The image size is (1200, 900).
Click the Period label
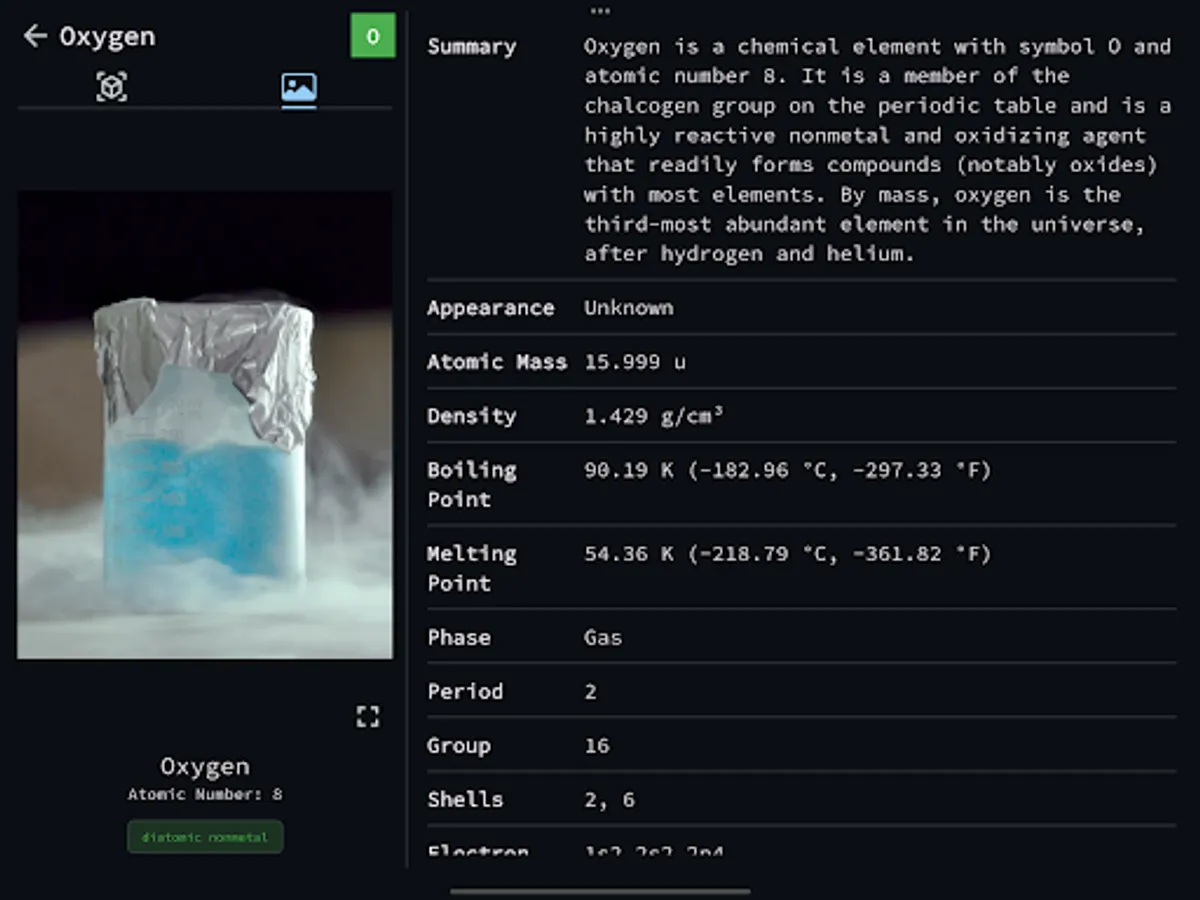[465, 691]
